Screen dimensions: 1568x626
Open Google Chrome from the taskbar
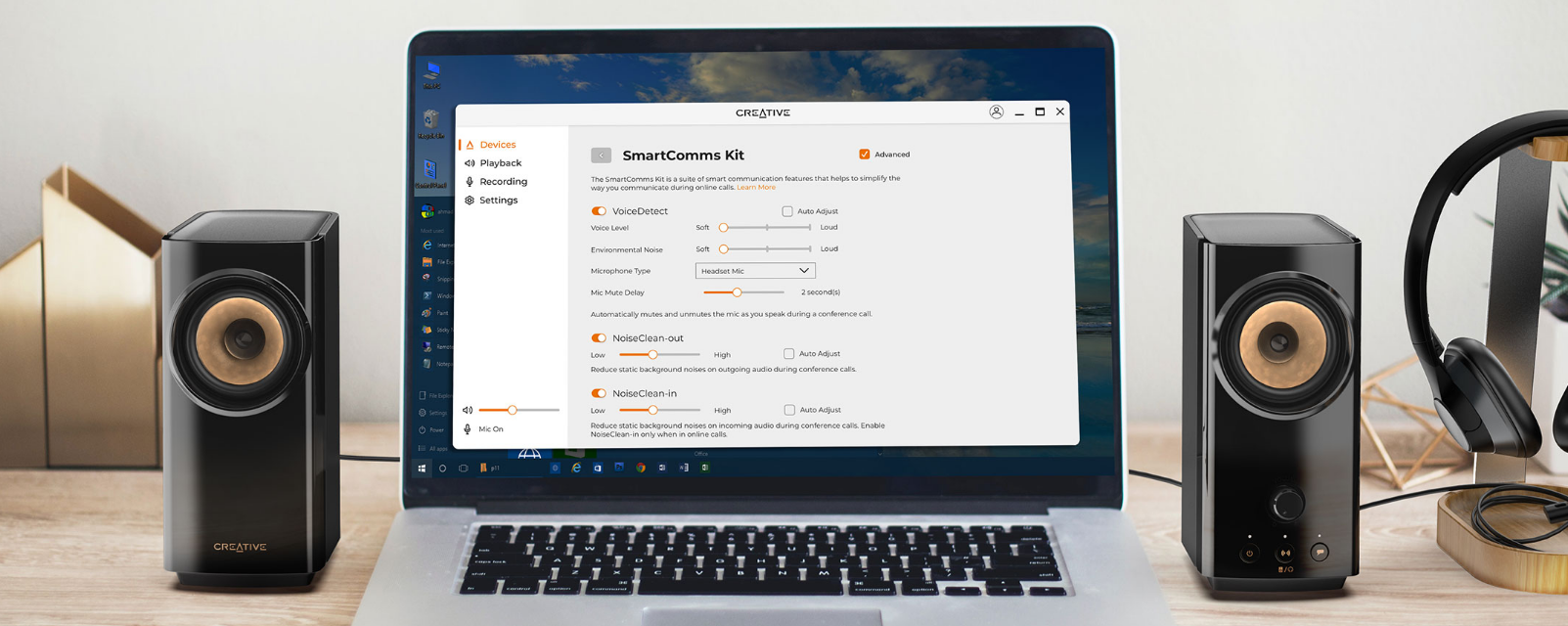641,468
